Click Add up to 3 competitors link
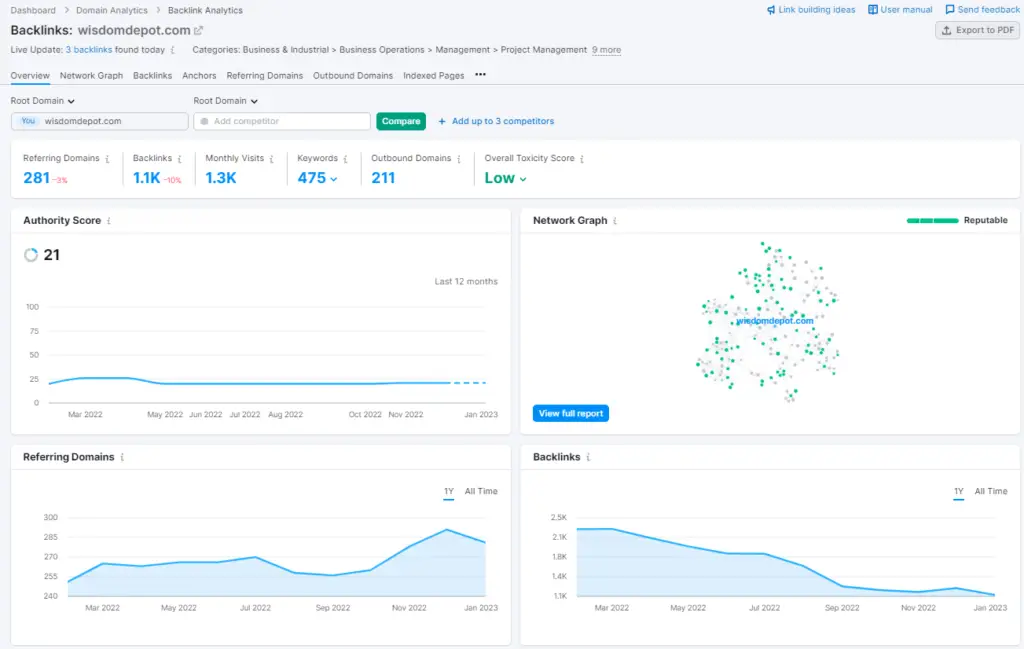The image size is (1024, 649). tap(503, 121)
